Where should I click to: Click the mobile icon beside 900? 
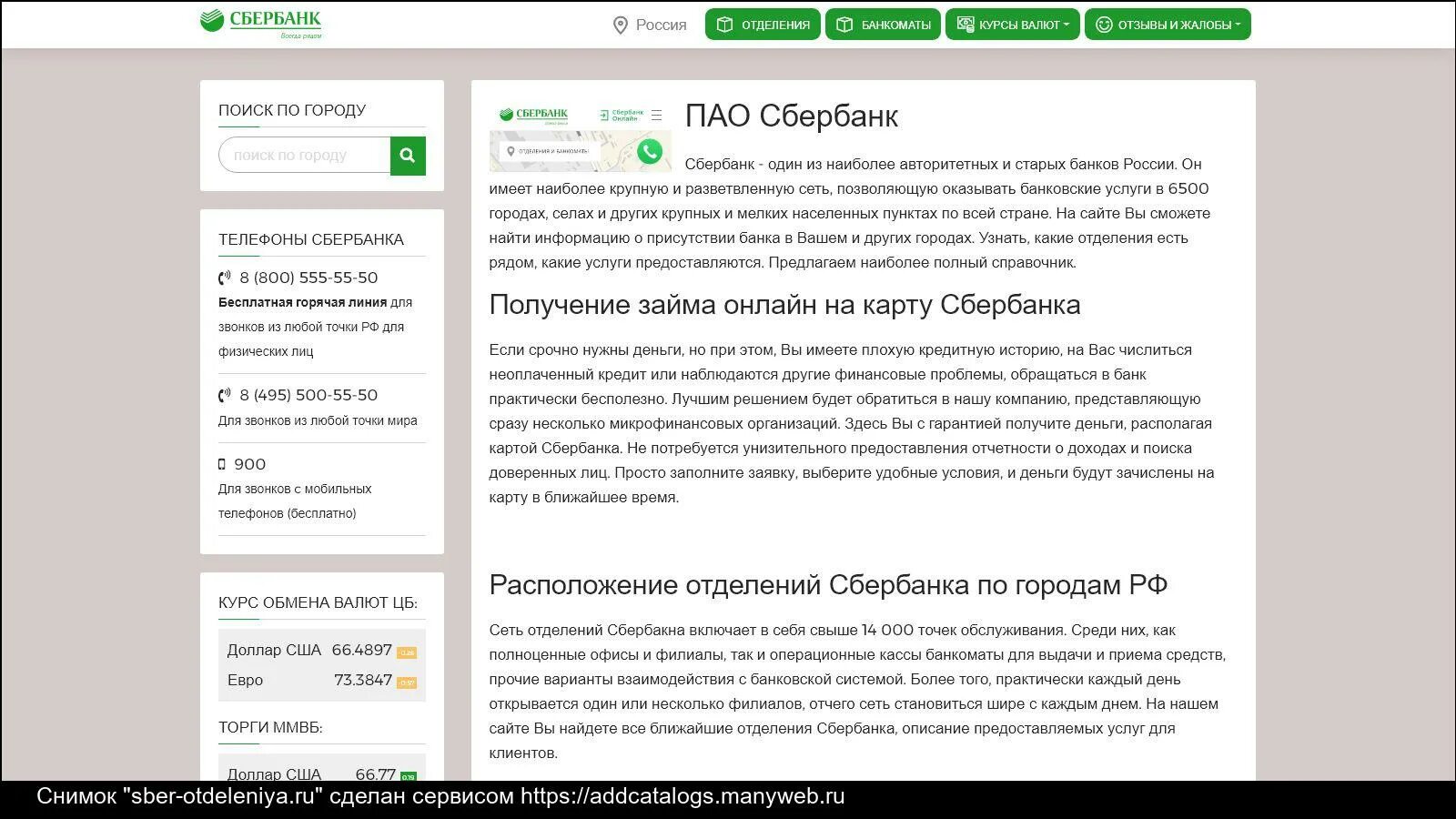pos(222,464)
